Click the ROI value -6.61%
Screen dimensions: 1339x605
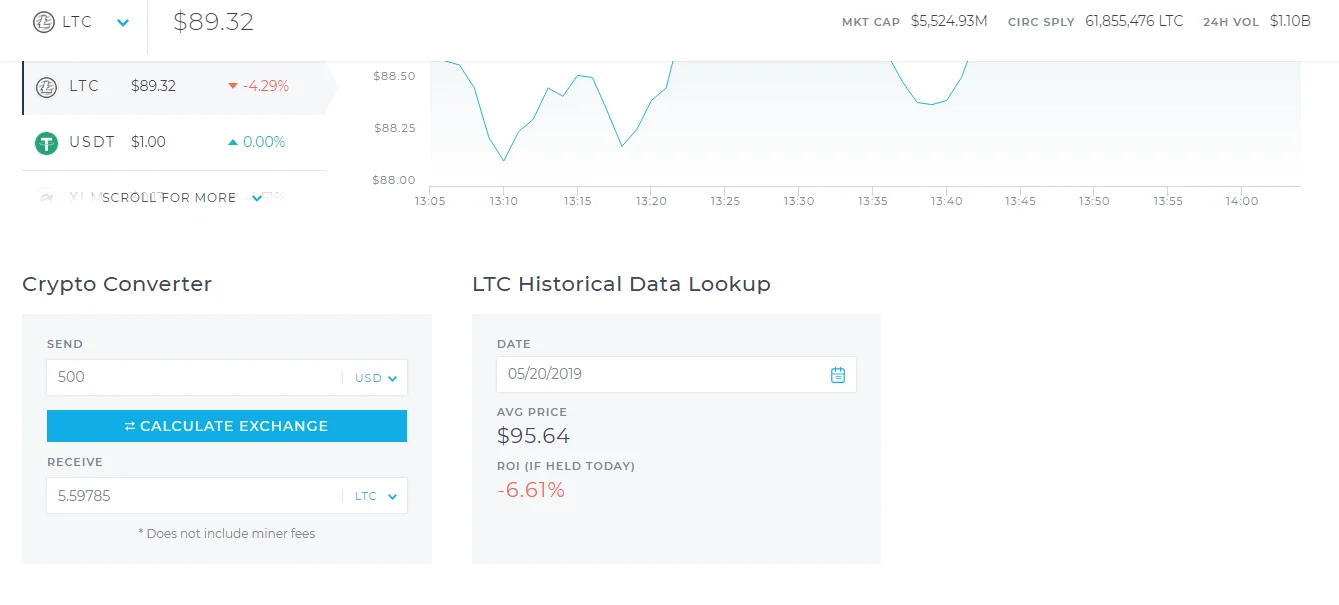pyautogui.click(x=531, y=490)
